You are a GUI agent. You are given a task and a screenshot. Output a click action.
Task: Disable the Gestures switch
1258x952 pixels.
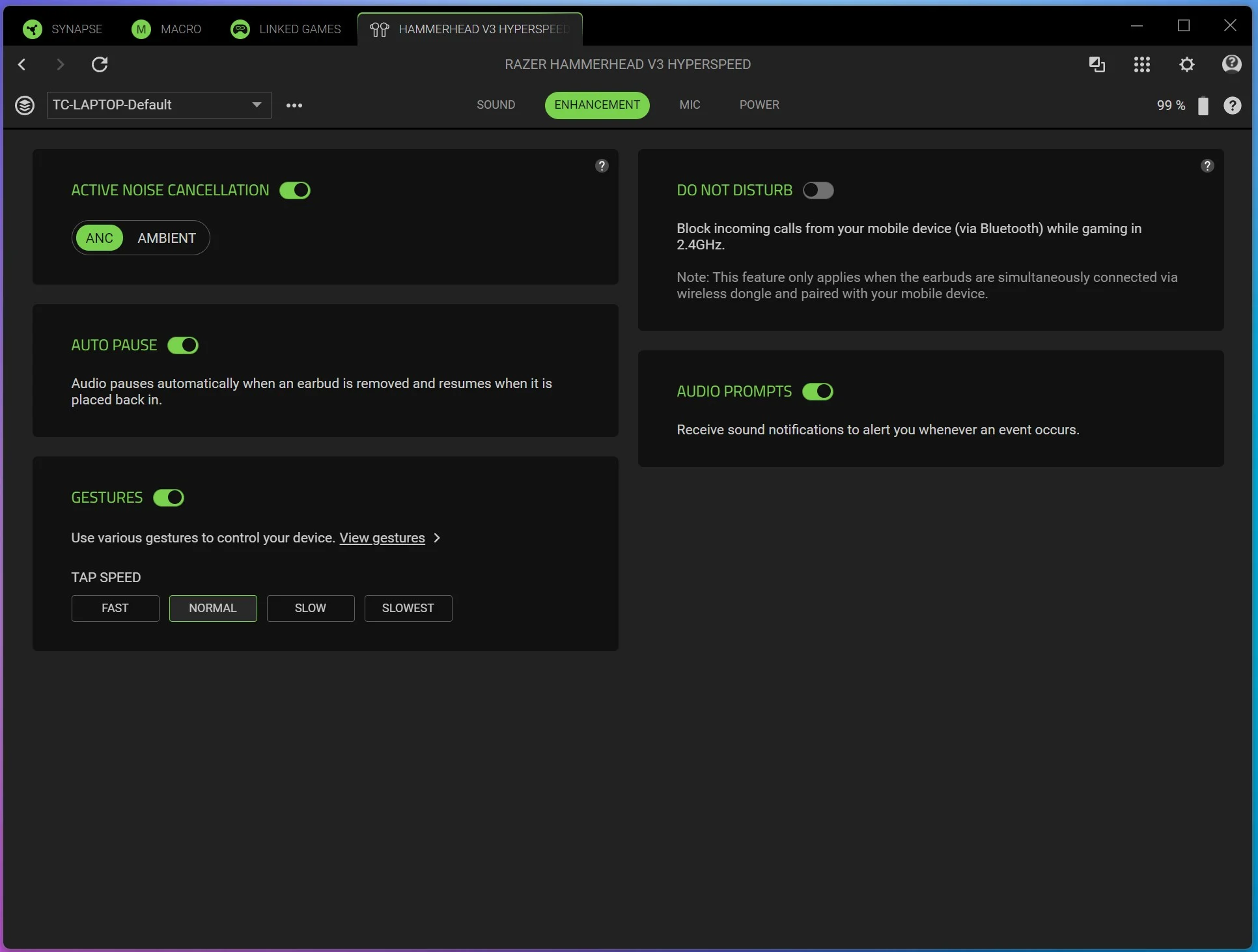tap(169, 497)
